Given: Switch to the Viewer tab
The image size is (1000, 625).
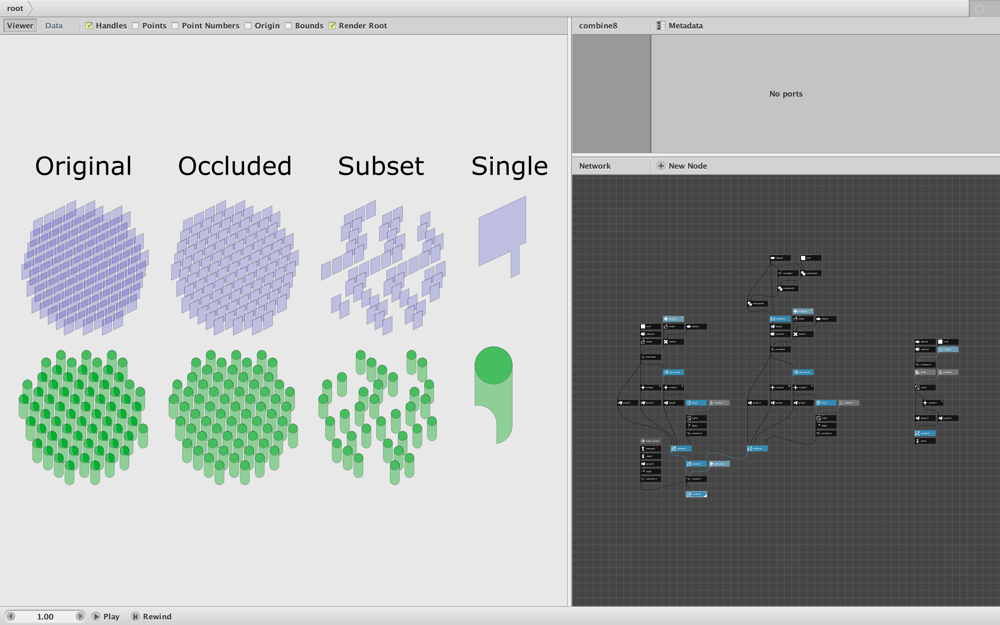Looking at the screenshot, I should pyautogui.click(x=20, y=26).
